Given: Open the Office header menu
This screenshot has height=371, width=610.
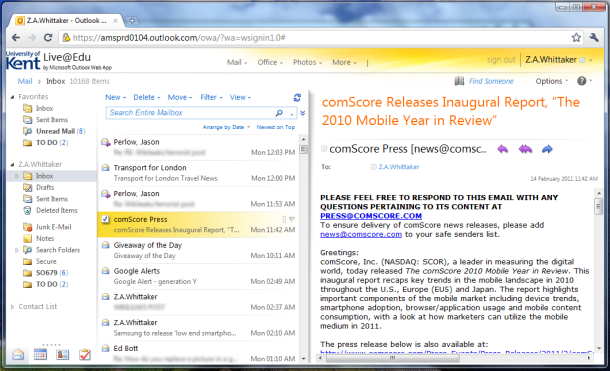Looking at the screenshot, I should point(270,62).
